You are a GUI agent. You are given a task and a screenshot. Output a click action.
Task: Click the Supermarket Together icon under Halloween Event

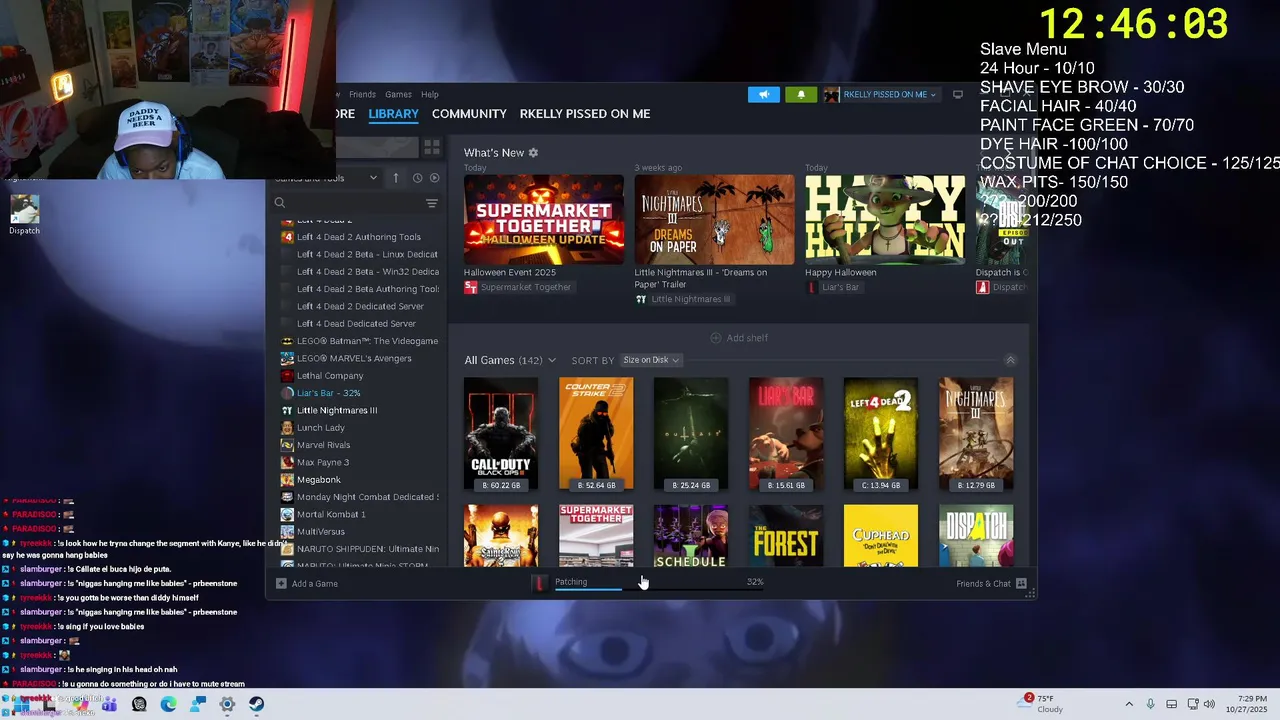pyautogui.click(x=471, y=287)
